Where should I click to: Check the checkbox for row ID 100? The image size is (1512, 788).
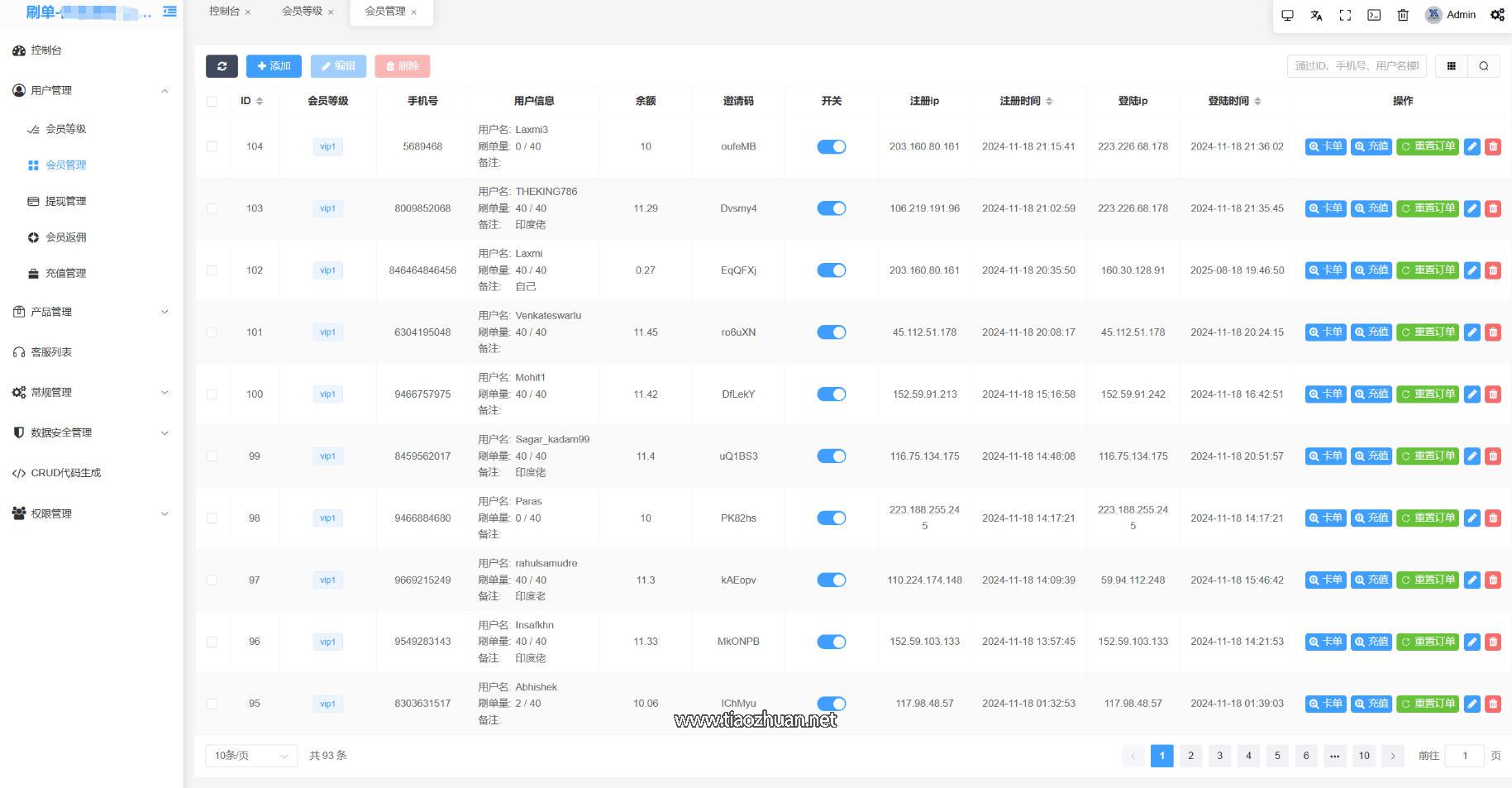click(212, 394)
